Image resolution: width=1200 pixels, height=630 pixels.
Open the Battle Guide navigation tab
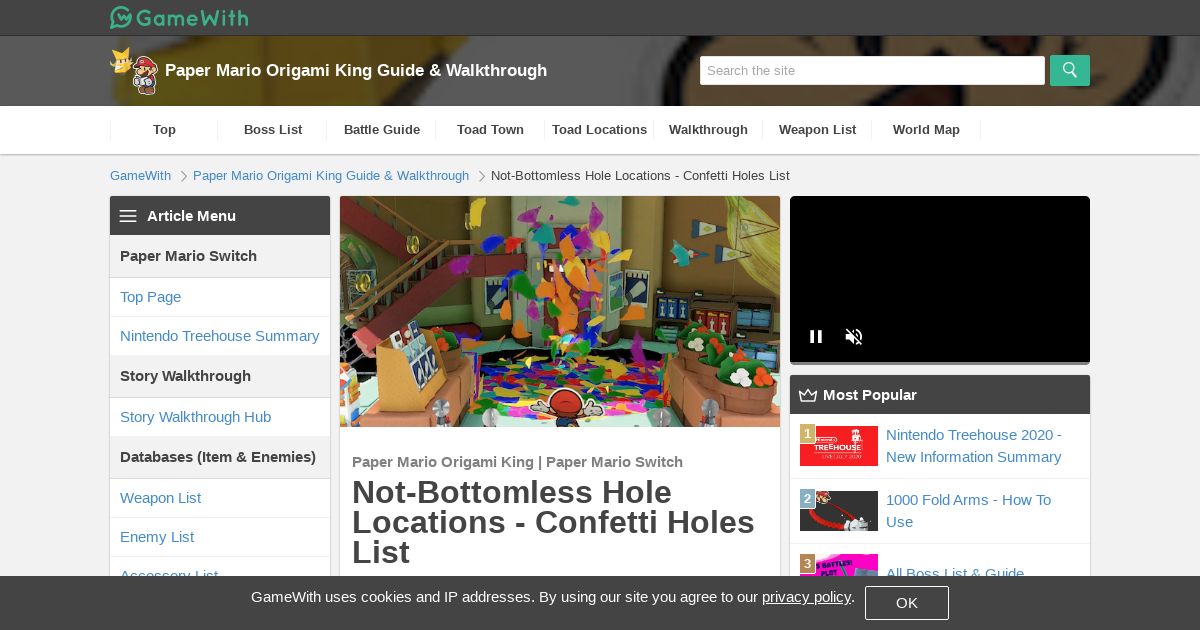tap(382, 130)
